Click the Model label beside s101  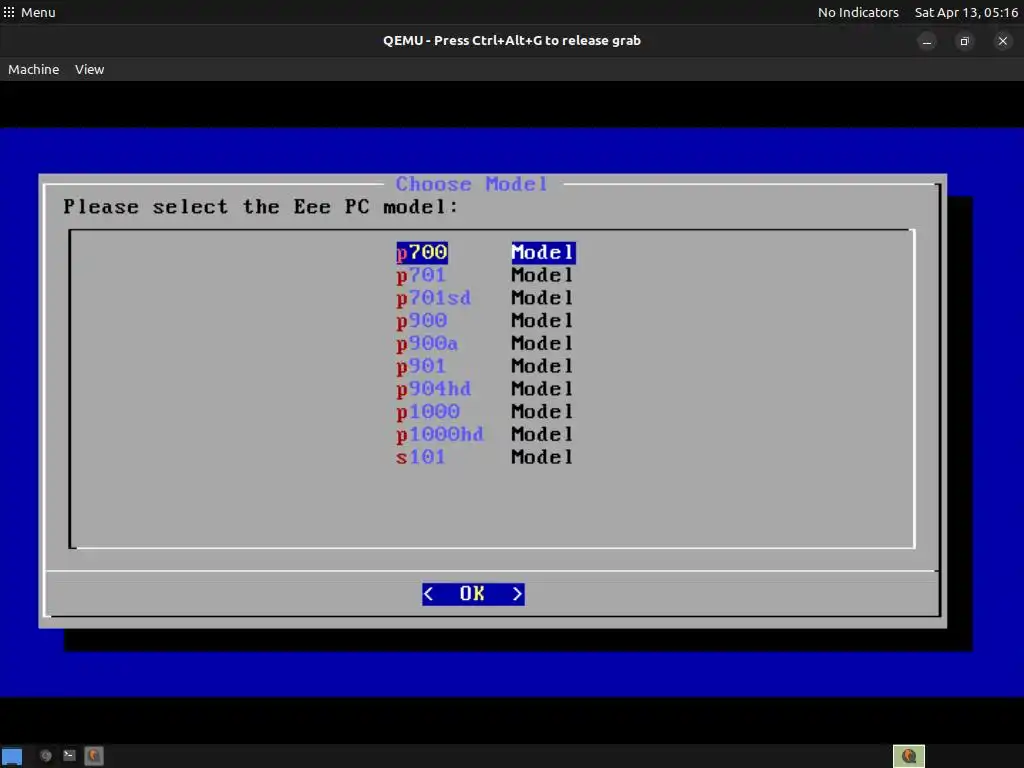tap(542, 458)
